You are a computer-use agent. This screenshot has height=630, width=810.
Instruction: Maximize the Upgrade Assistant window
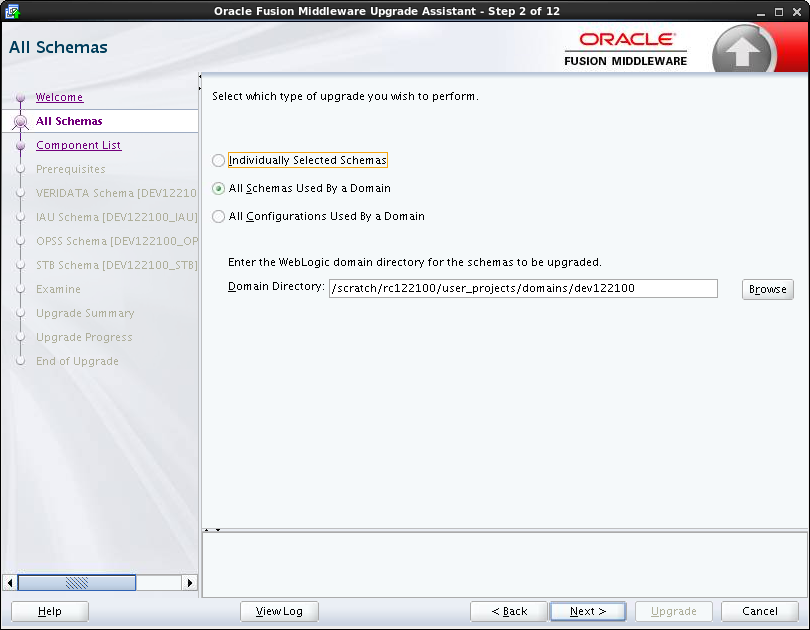pos(778,12)
